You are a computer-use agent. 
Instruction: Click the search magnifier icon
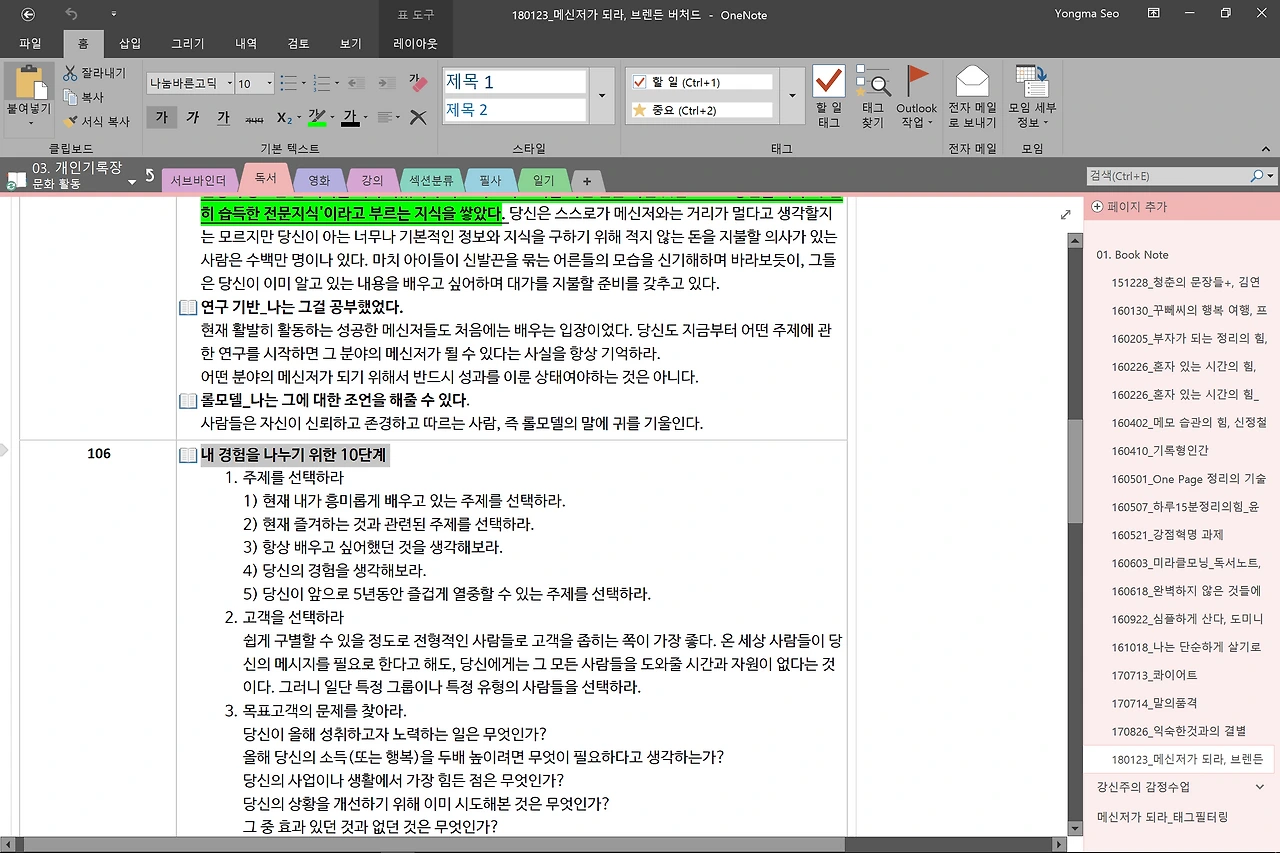1257,176
